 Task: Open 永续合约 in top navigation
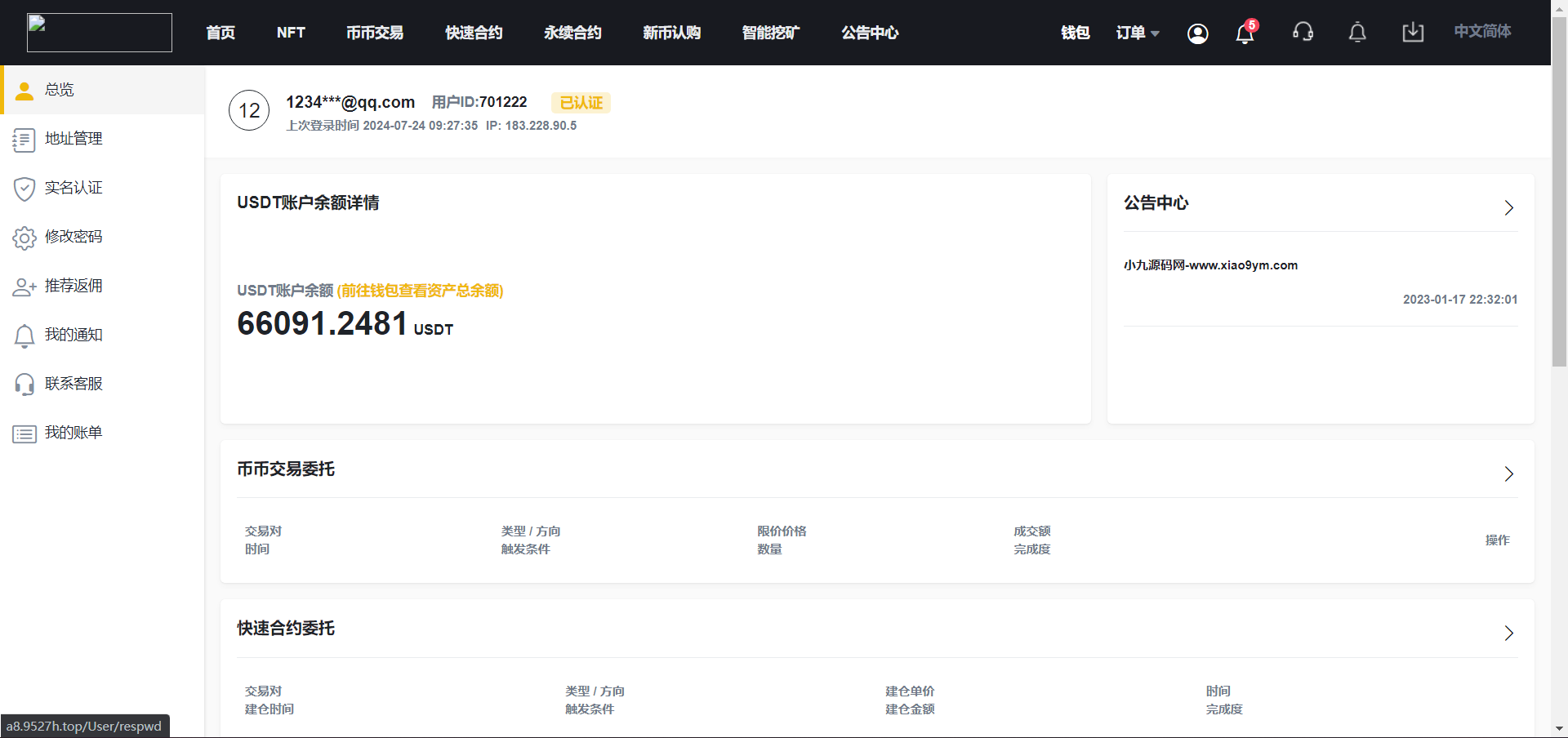click(572, 33)
